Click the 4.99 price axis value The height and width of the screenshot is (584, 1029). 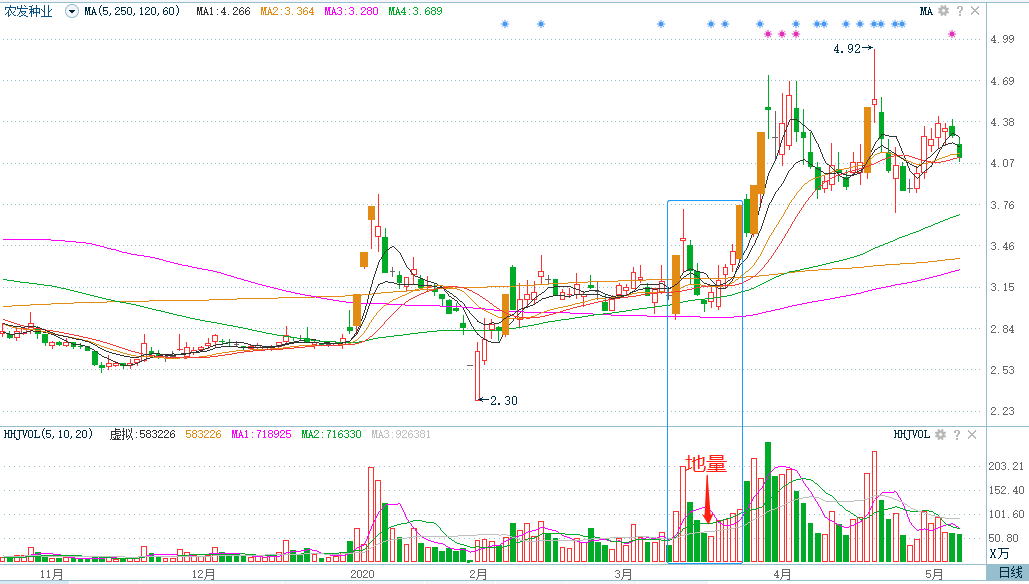tap(1003, 39)
